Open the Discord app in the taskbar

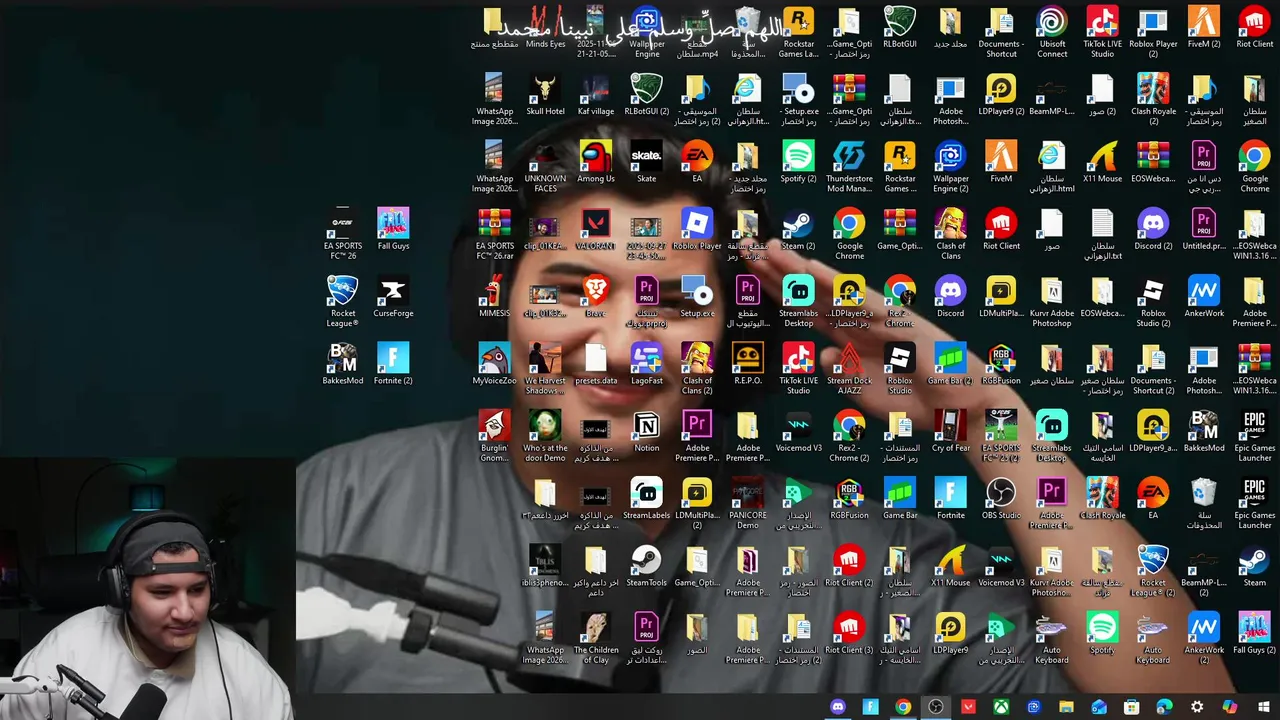tap(838, 707)
